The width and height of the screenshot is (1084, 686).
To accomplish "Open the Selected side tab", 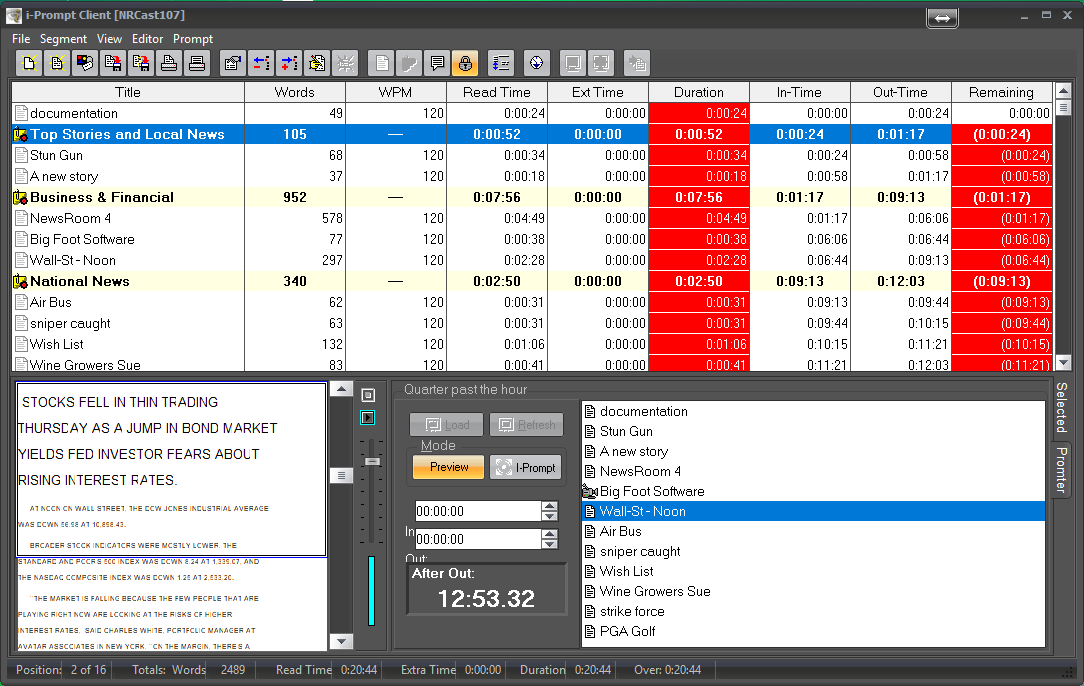I will 1061,407.
